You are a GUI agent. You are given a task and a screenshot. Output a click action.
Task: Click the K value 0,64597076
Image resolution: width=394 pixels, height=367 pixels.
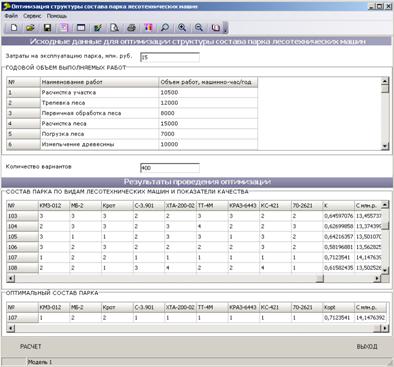[x=338, y=216]
